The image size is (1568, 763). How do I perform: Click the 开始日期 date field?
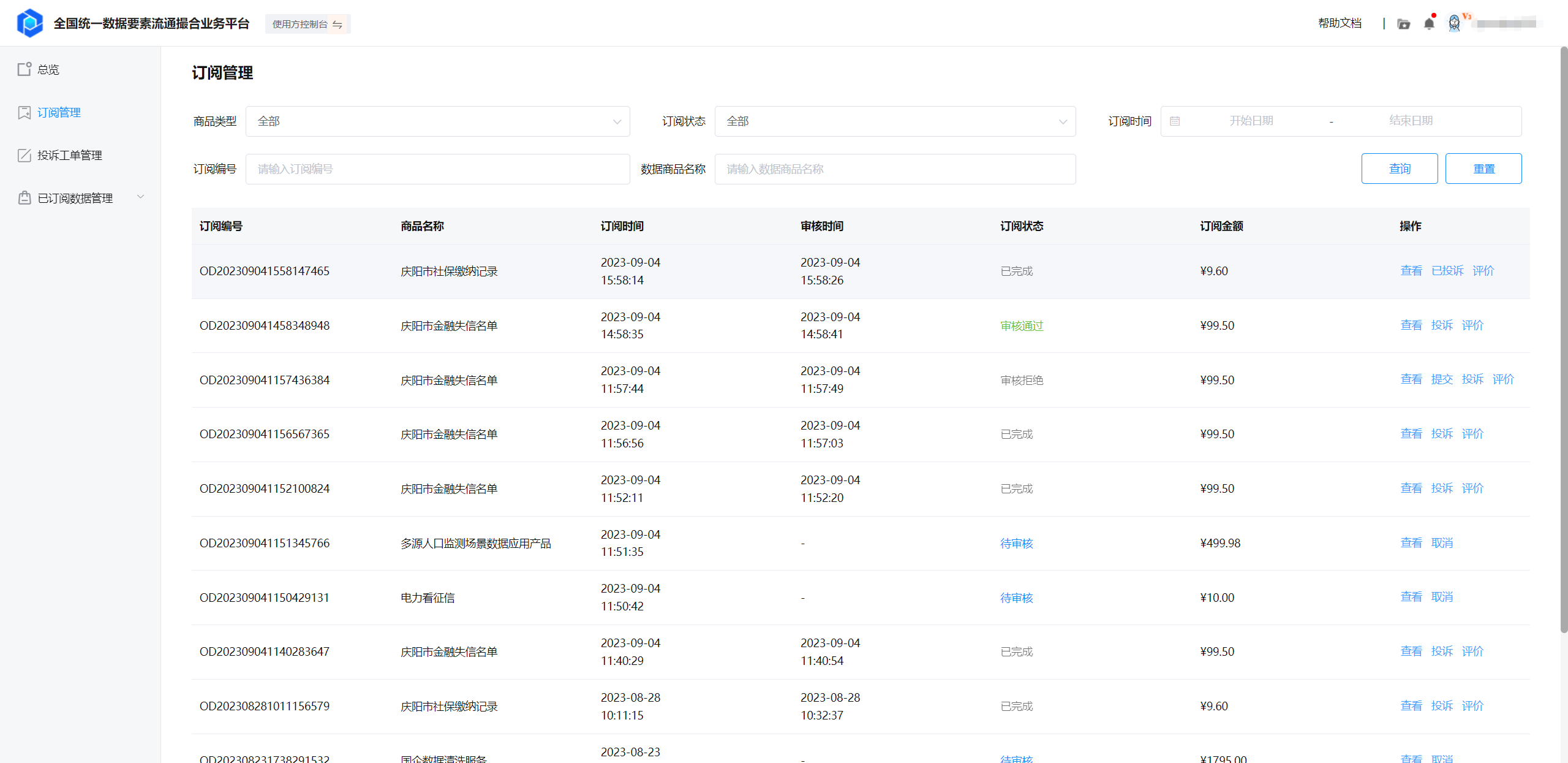[x=1251, y=121]
